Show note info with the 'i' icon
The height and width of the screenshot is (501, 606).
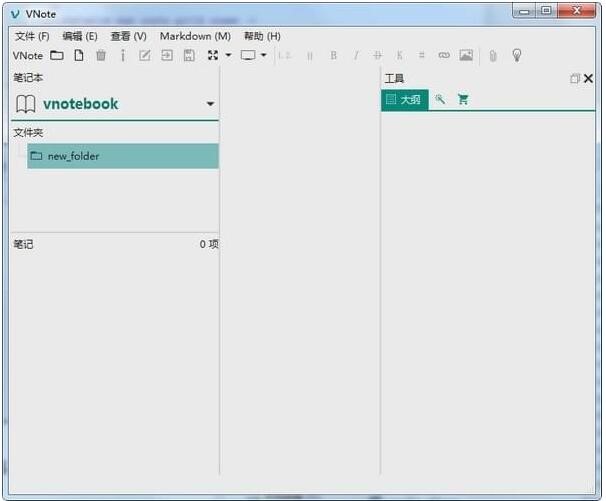[123, 56]
